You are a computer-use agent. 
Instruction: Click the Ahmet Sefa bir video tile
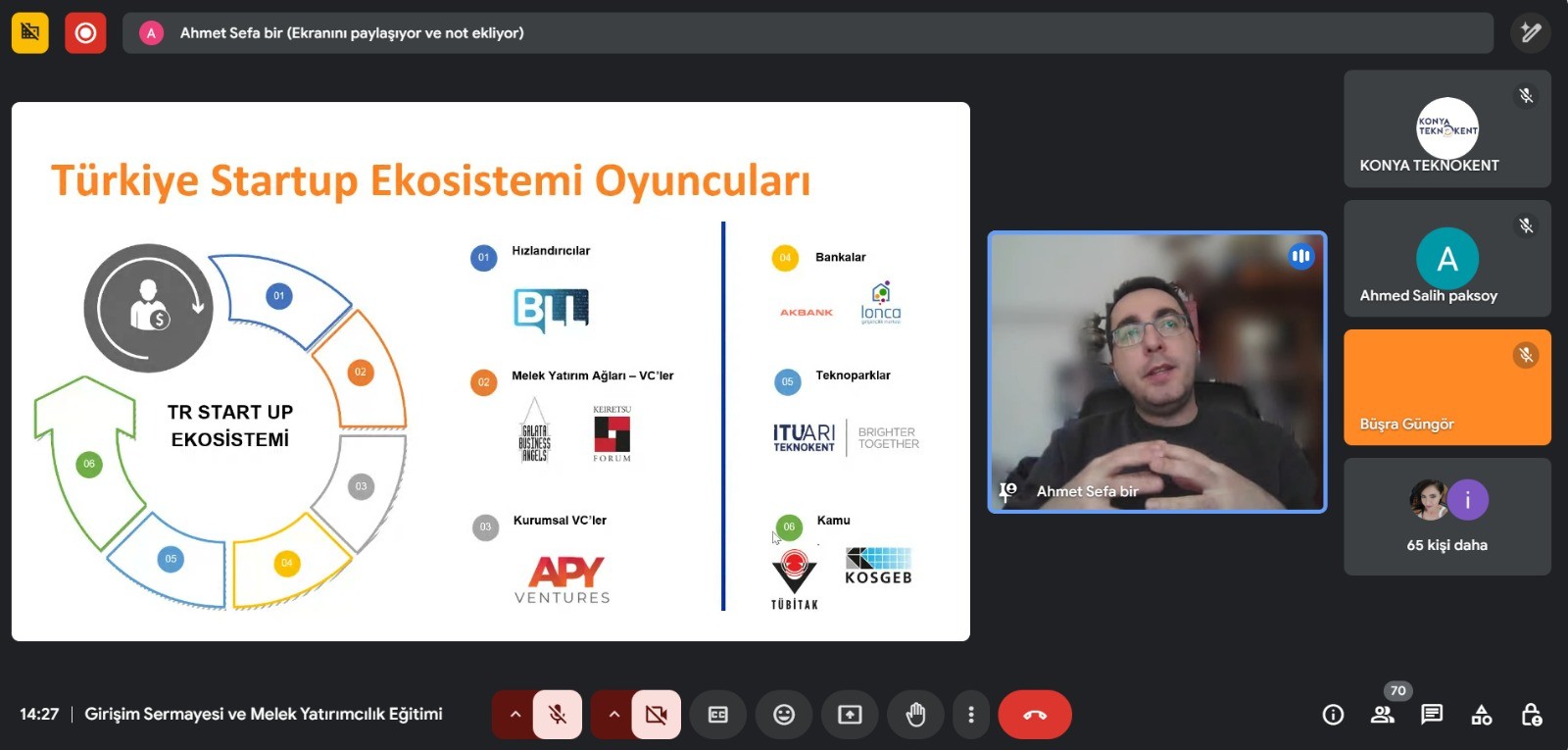1157,373
